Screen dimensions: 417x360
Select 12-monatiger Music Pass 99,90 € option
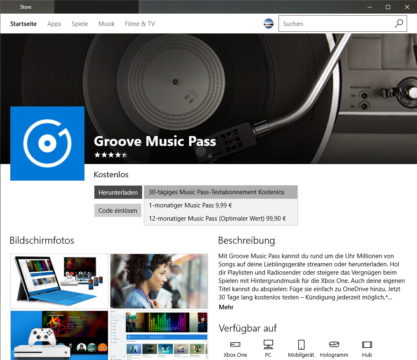click(x=221, y=219)
